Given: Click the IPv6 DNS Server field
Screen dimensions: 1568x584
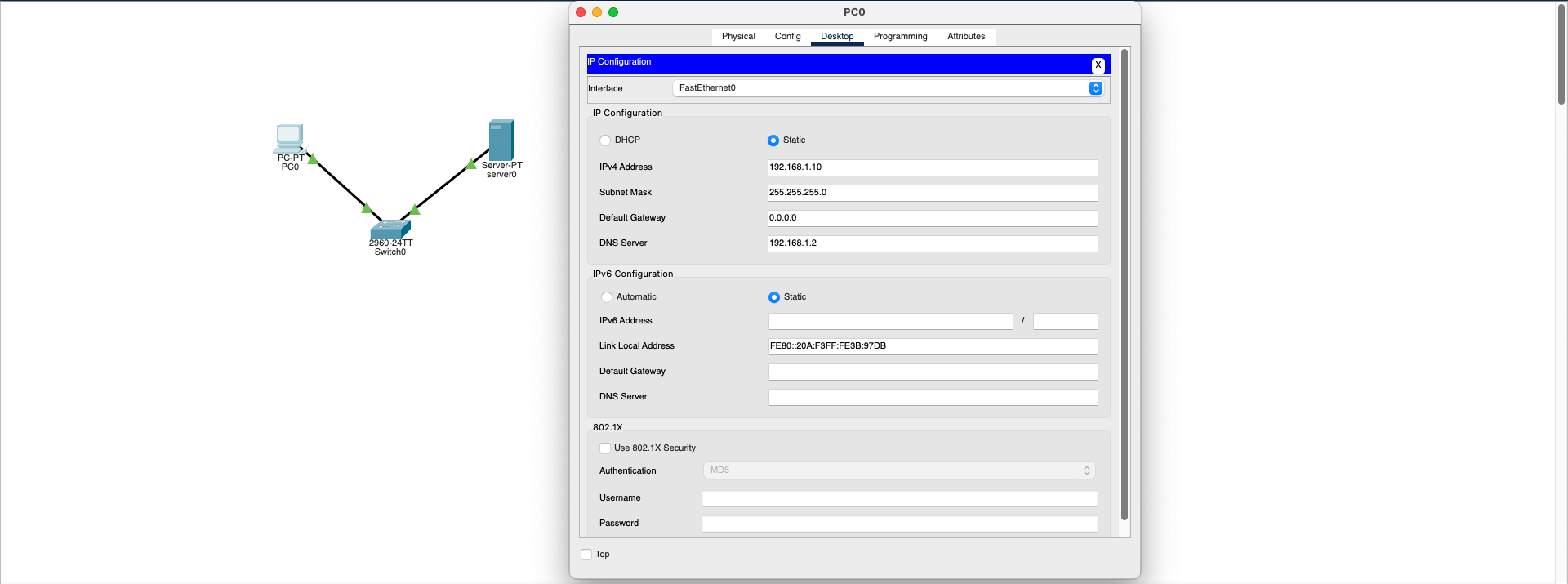Looking at the screenshot, I should (933, 397).
